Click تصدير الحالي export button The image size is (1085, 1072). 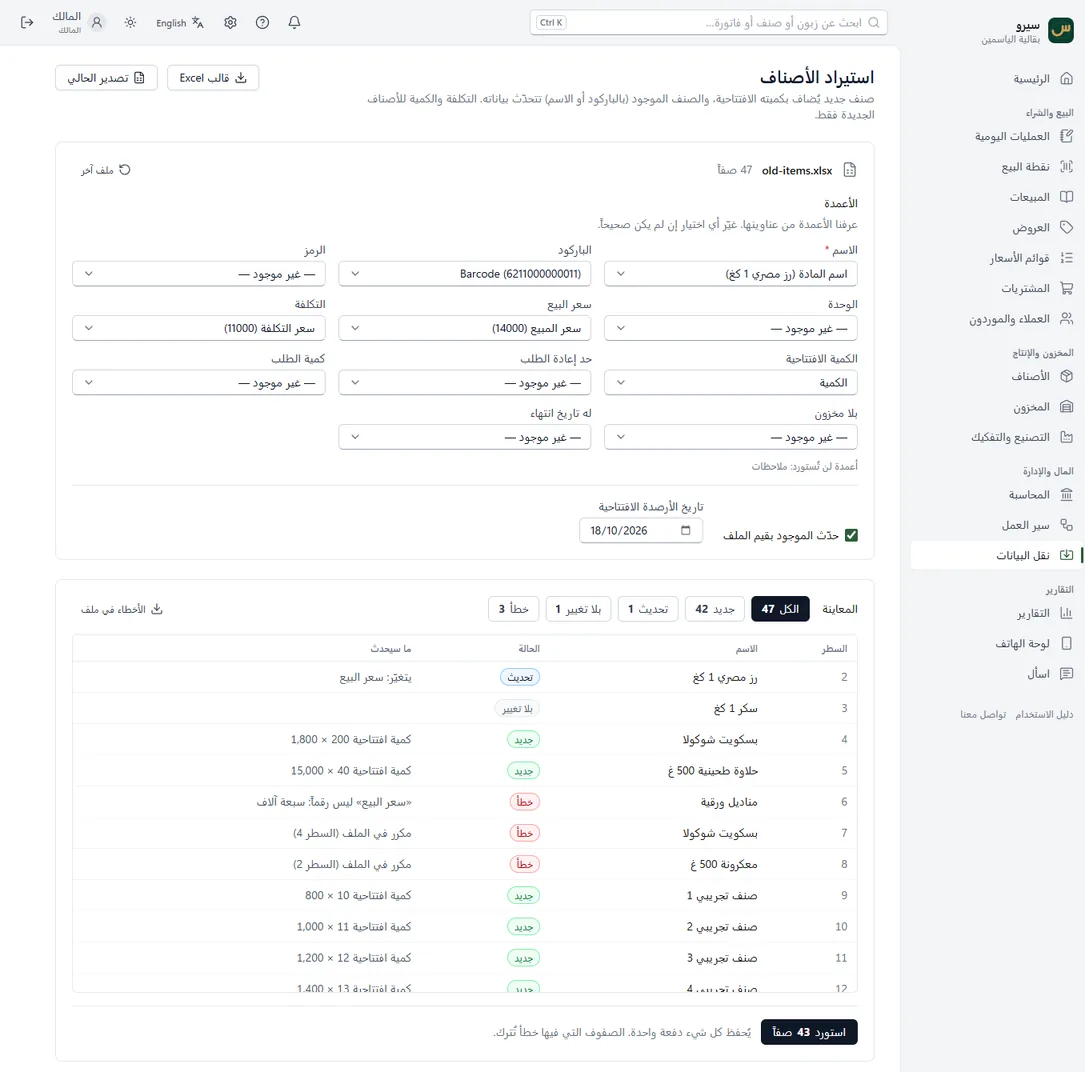tap(107, 78)
